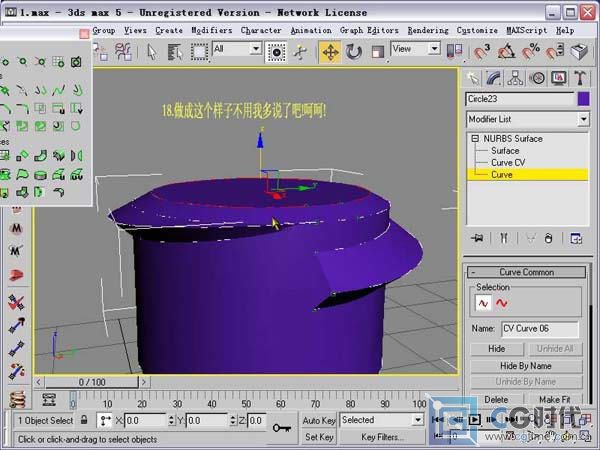Toggle Percent Snap icon
This screenshot has width=600, height=450.
coord(531,51)
